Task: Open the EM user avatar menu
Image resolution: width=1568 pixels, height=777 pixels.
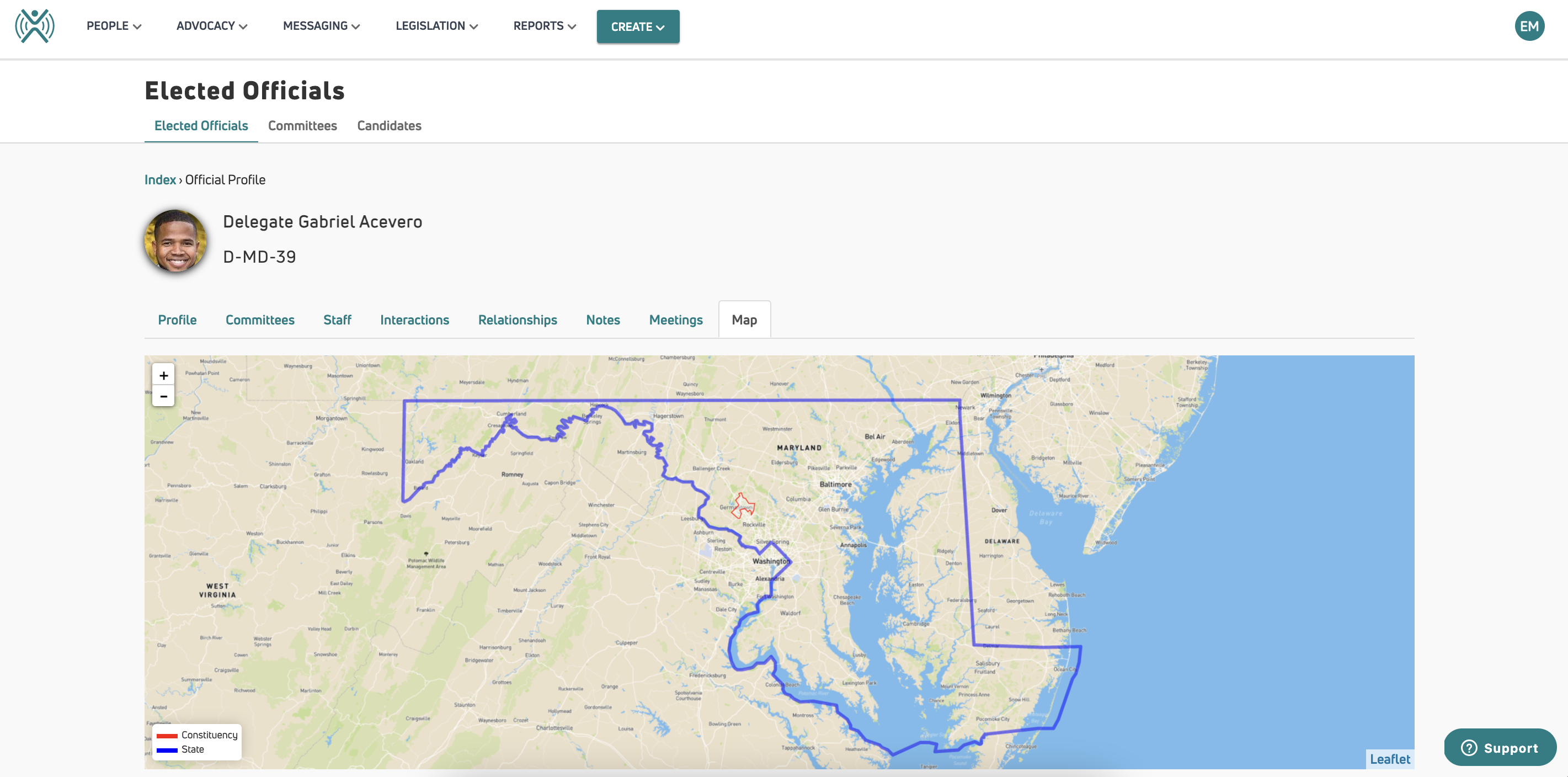Action: pos(1531,25)
